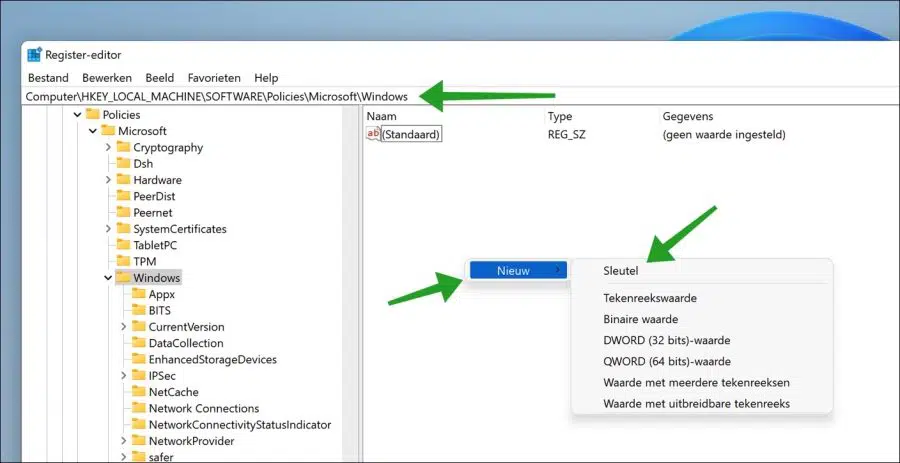Select the Windows key label
The image size is (900, 463).
[157, 278]
